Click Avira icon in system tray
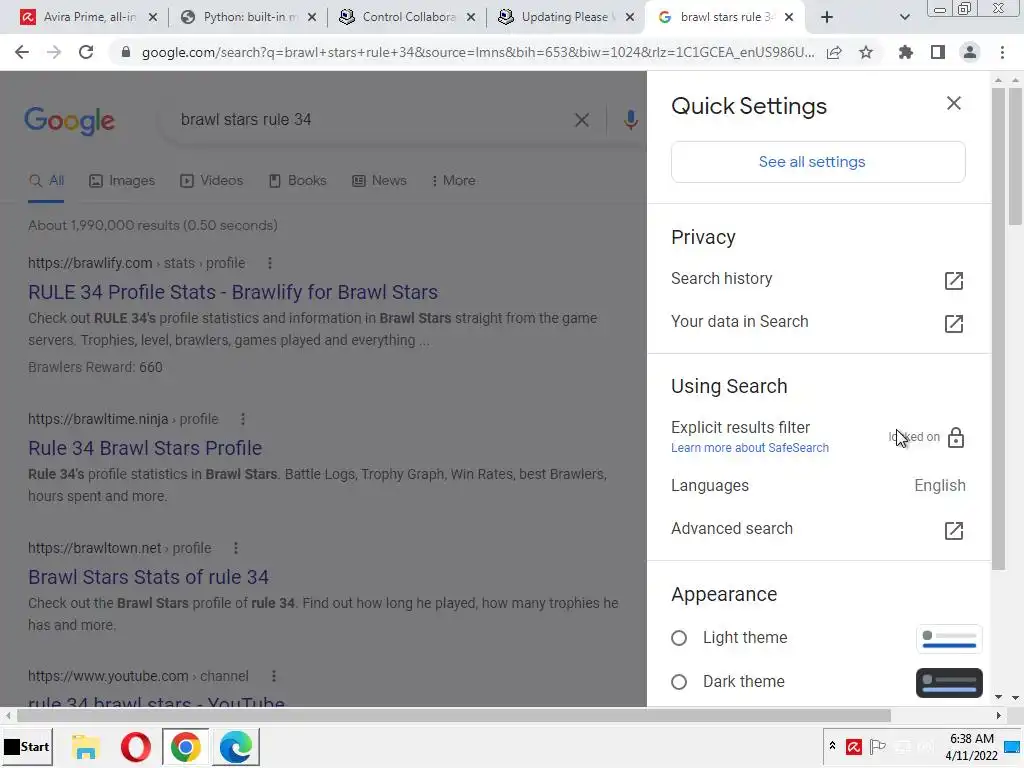The width and height of the screenshot is (1024, 768). coord(853,746)
